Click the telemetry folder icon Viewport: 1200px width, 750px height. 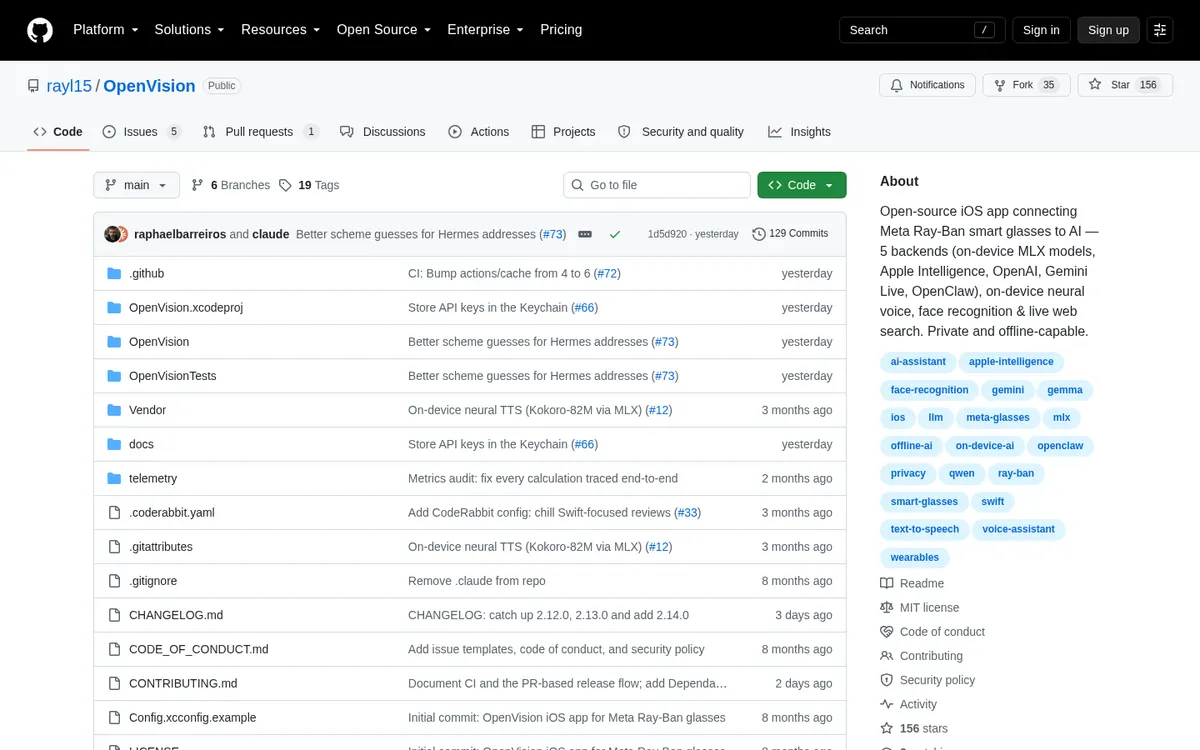[x=114, y=478]
